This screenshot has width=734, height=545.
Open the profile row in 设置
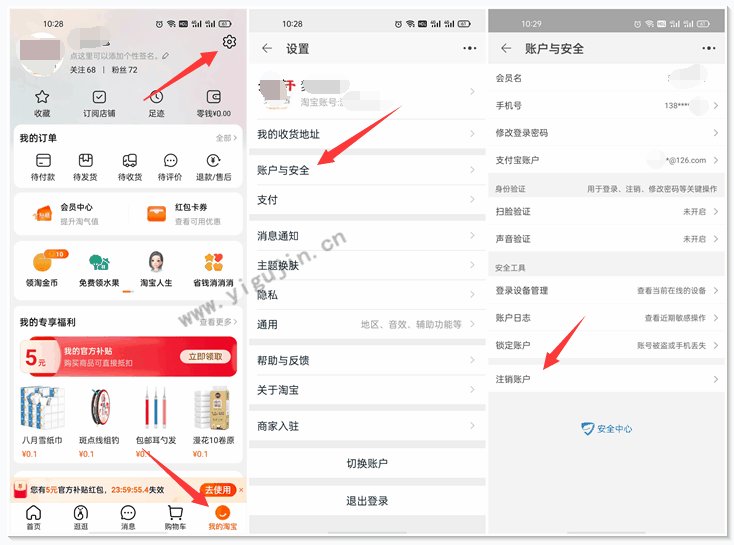367,91
